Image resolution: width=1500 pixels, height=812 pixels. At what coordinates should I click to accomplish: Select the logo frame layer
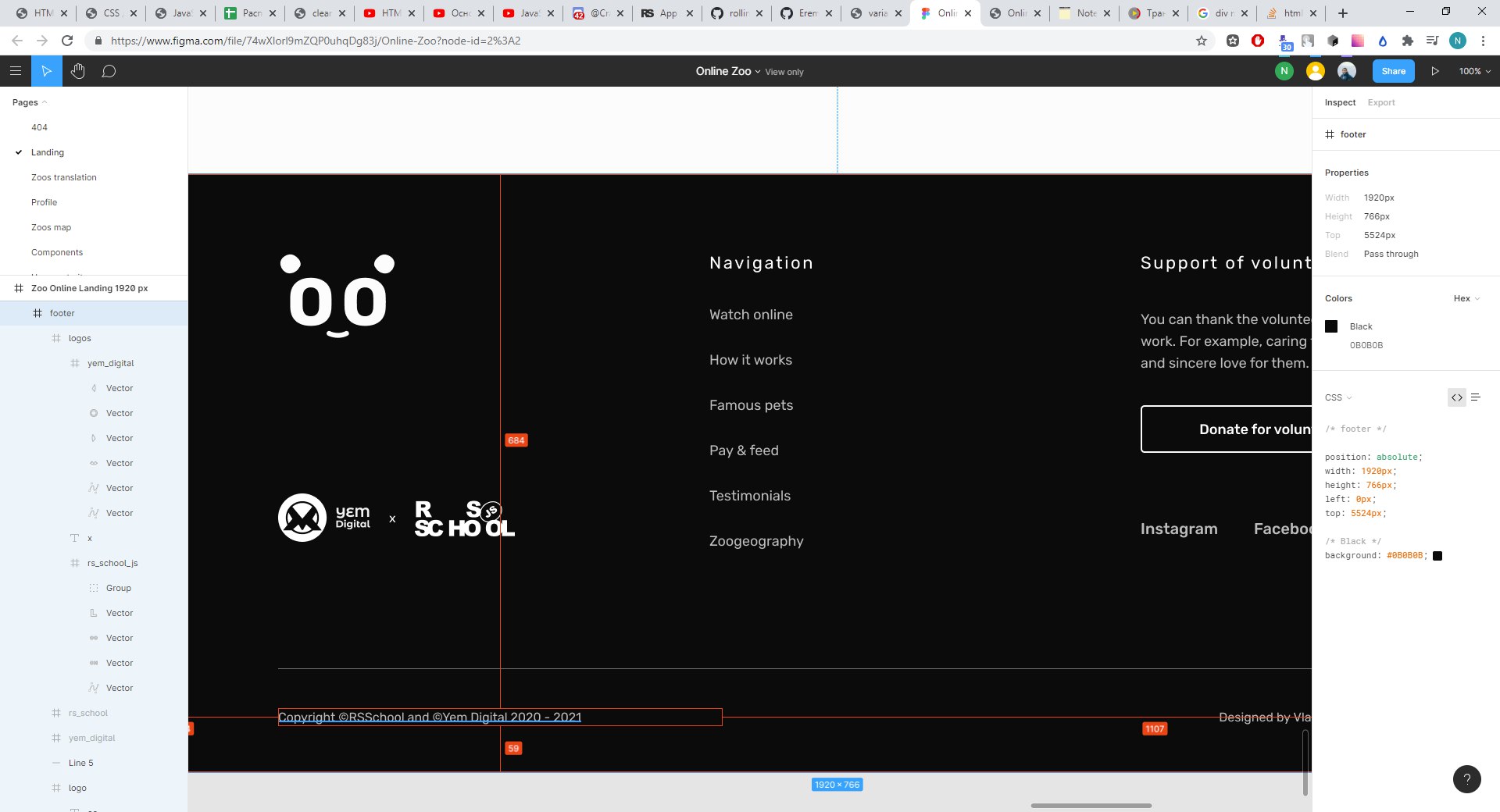(x=94, y=788)
